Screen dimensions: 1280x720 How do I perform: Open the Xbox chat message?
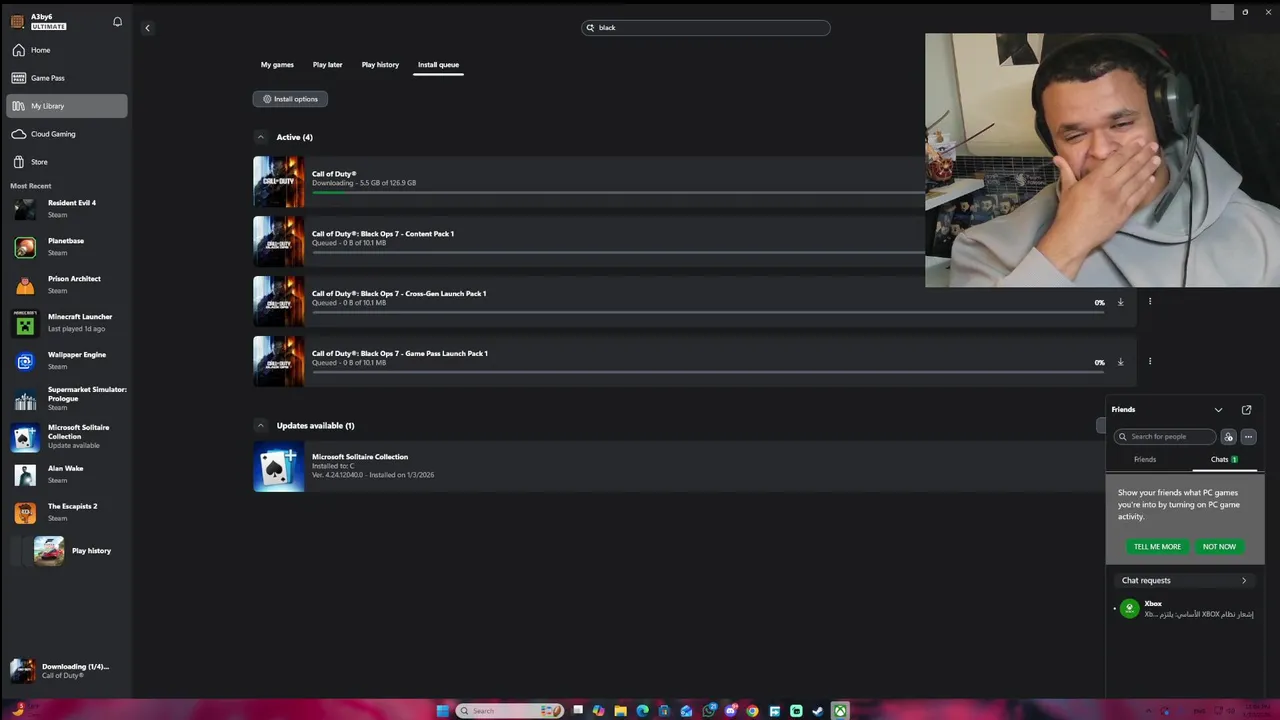click(x=1185, y=609)
